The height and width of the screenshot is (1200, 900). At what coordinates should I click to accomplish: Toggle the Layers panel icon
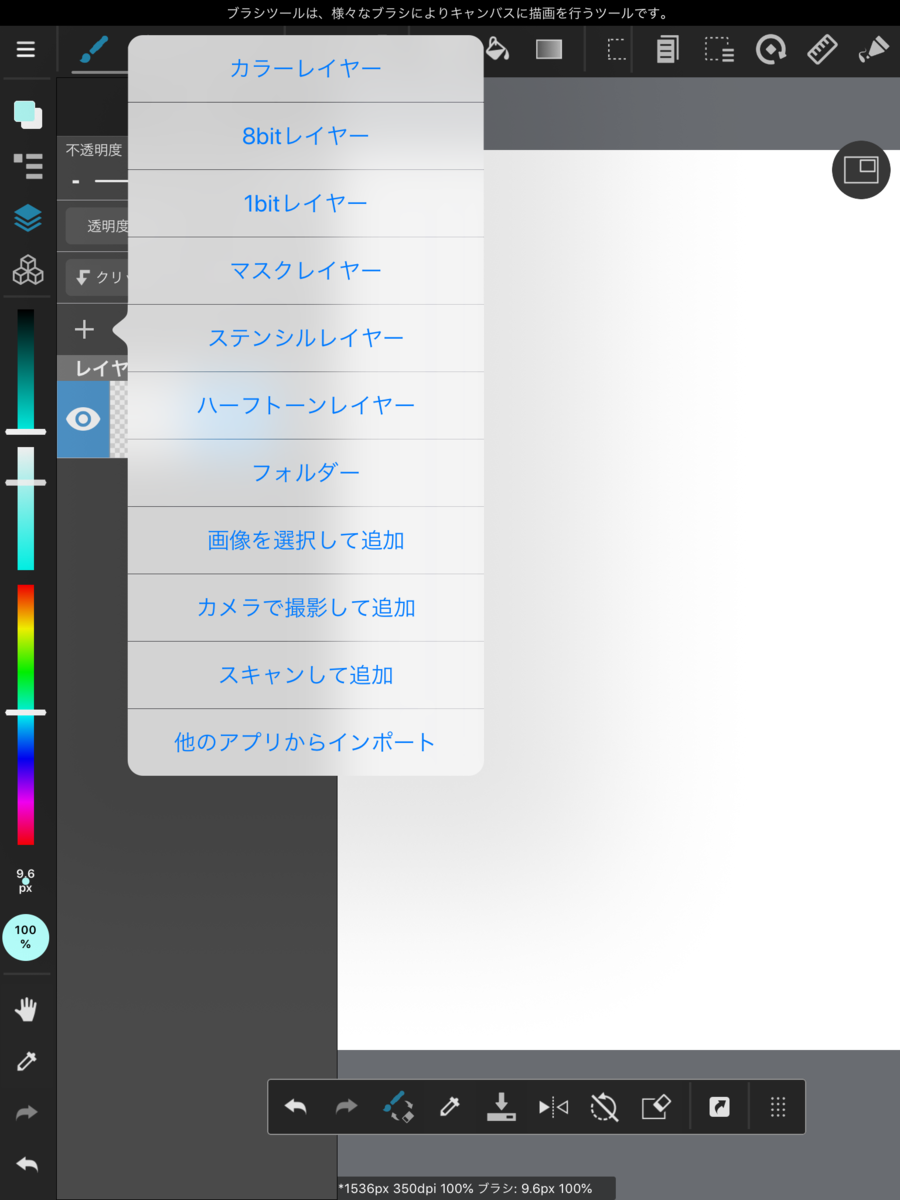28,218
